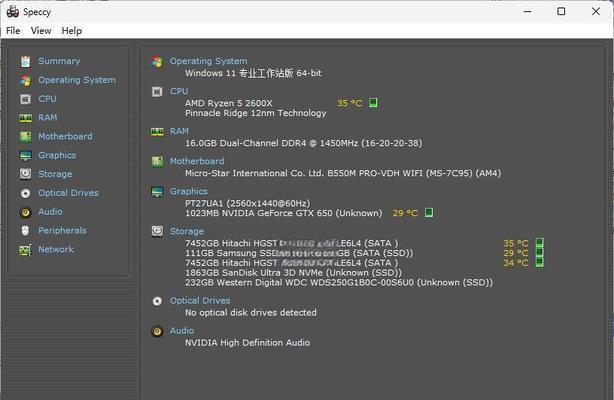
Task: Open the Help menu
Action: (72, 31)
